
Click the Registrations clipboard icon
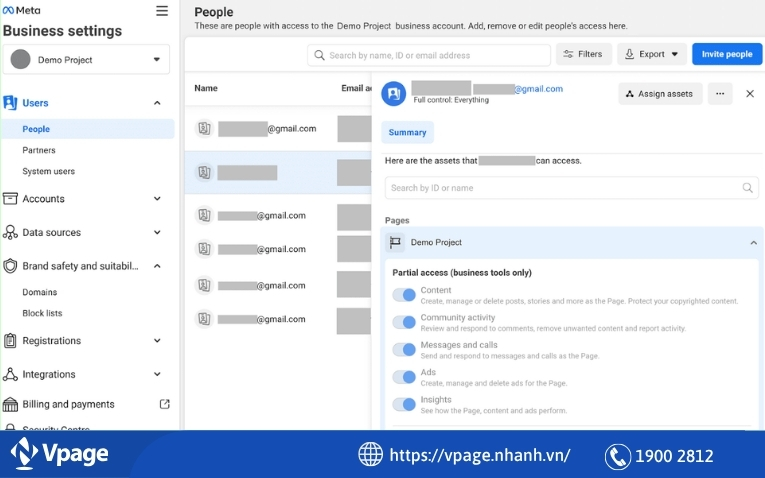[x=10, y=340]
